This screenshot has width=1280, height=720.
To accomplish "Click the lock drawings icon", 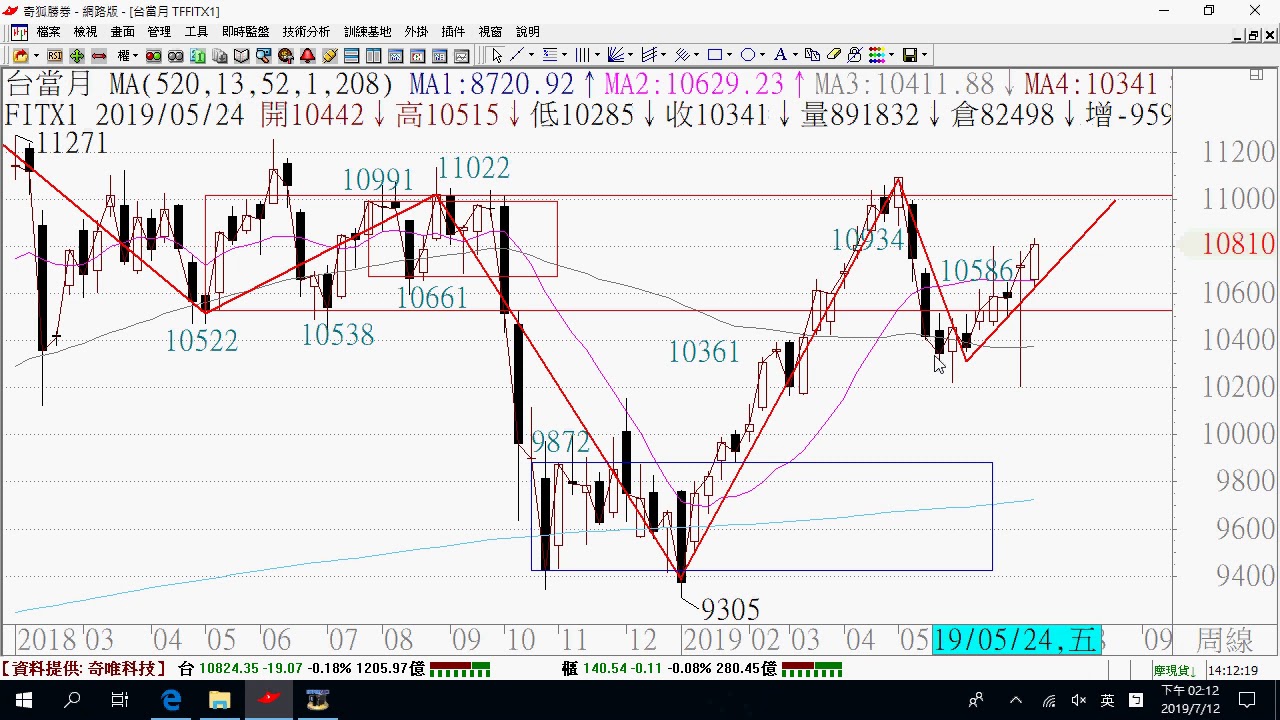I will [x=854, y=55].
